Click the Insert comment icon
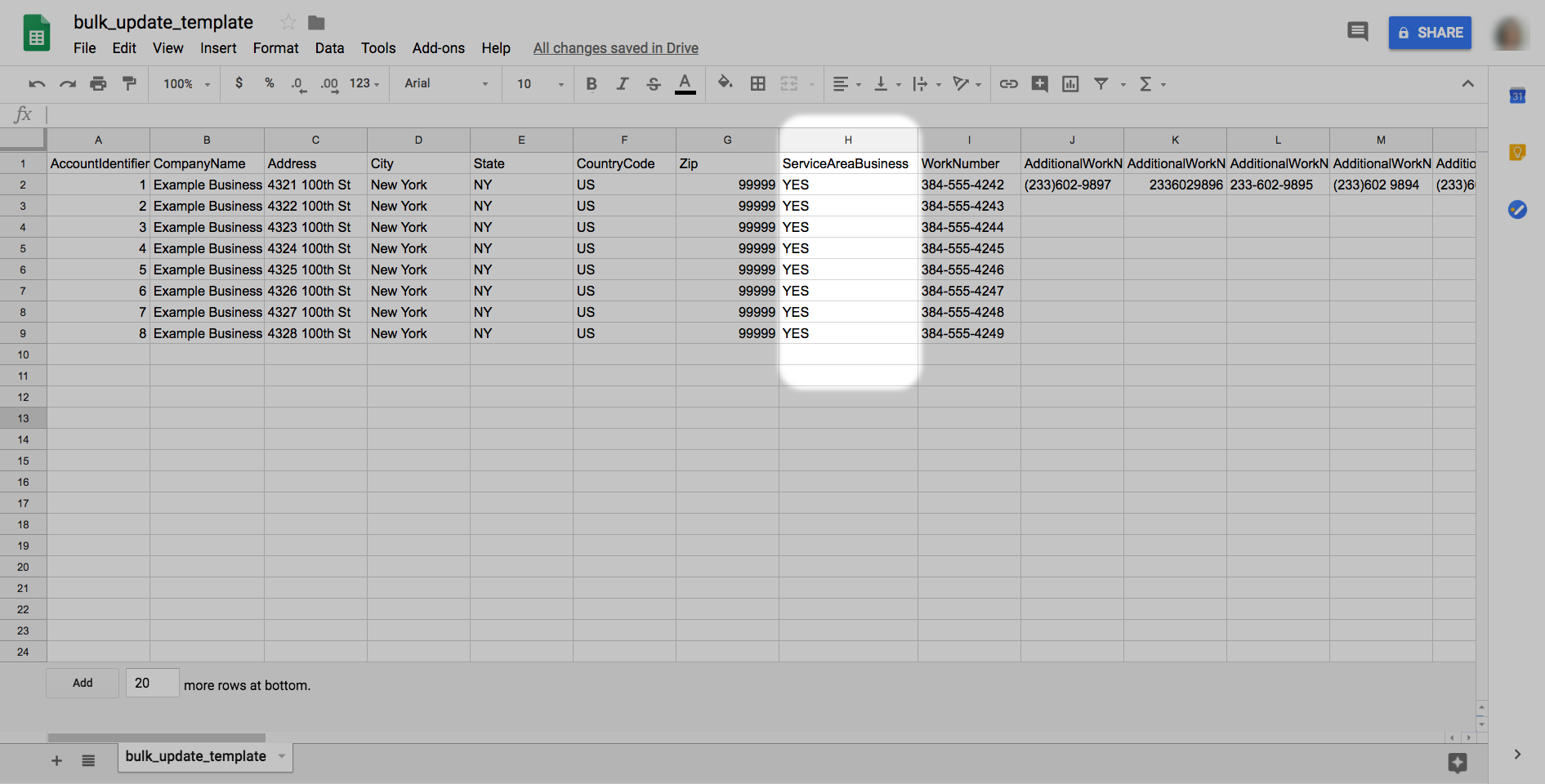 click(1039, 83)
